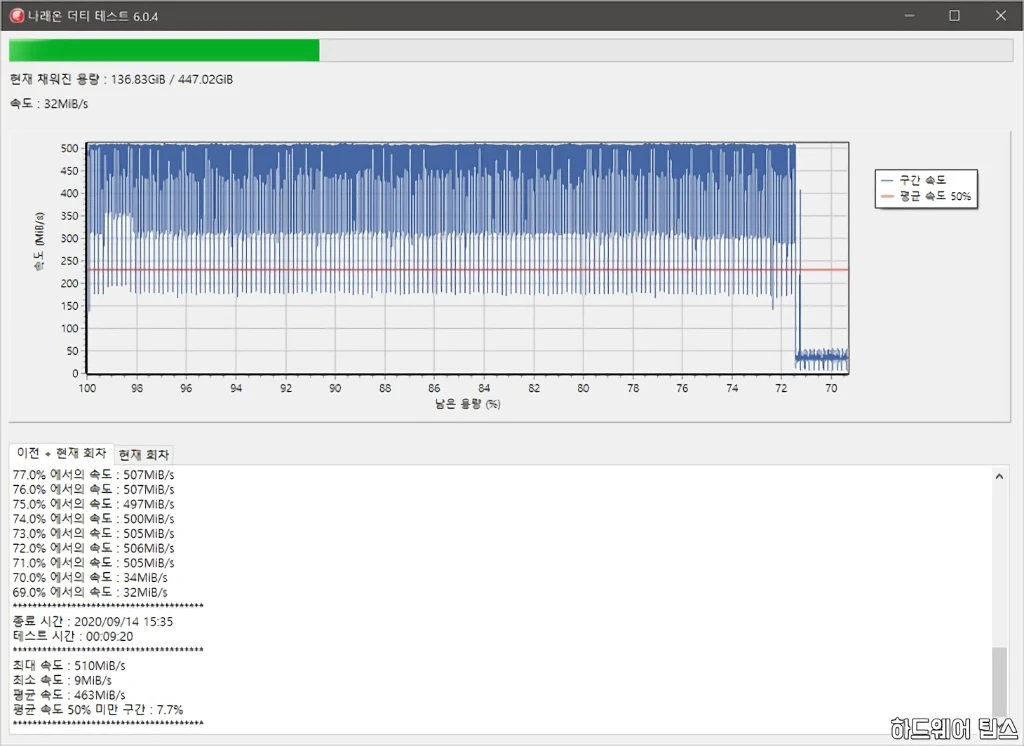This screenshot has width=1024, height=746.
Task: Click the 평균 속도 50% 미만 구간 7.7% line
Action: [98, 709]
